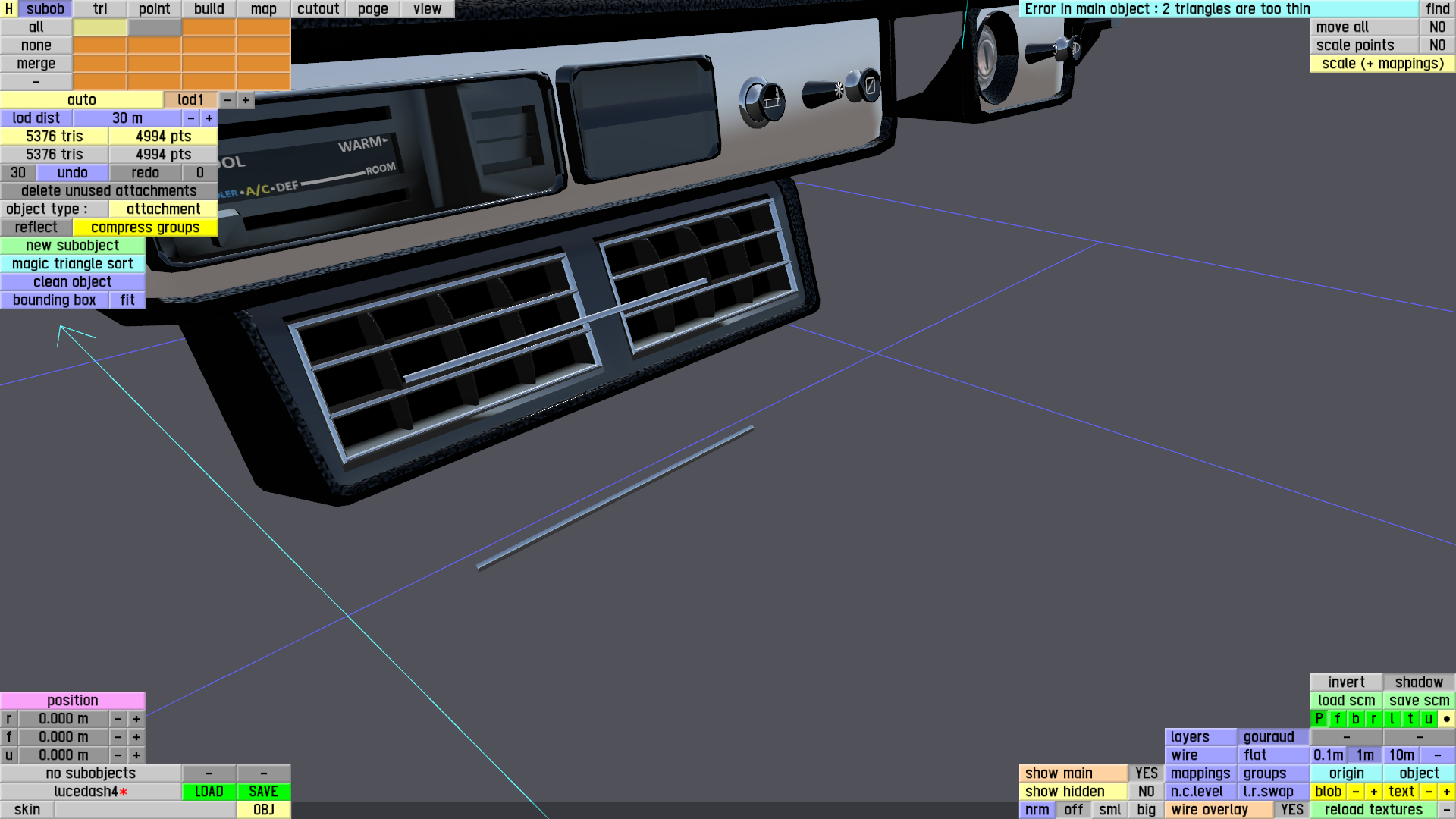Click the H button in top-left corner

tap(8, 9)
